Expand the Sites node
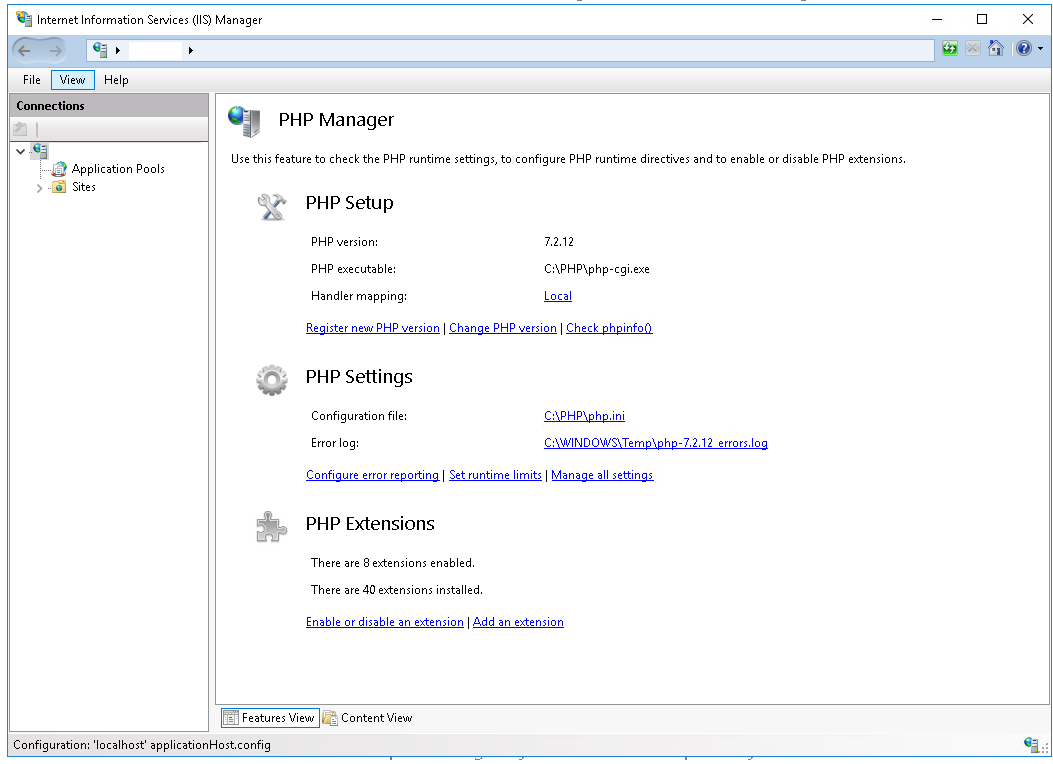Image resolution: width=1053 pixels, height=764 pixels. pos(40,188)
